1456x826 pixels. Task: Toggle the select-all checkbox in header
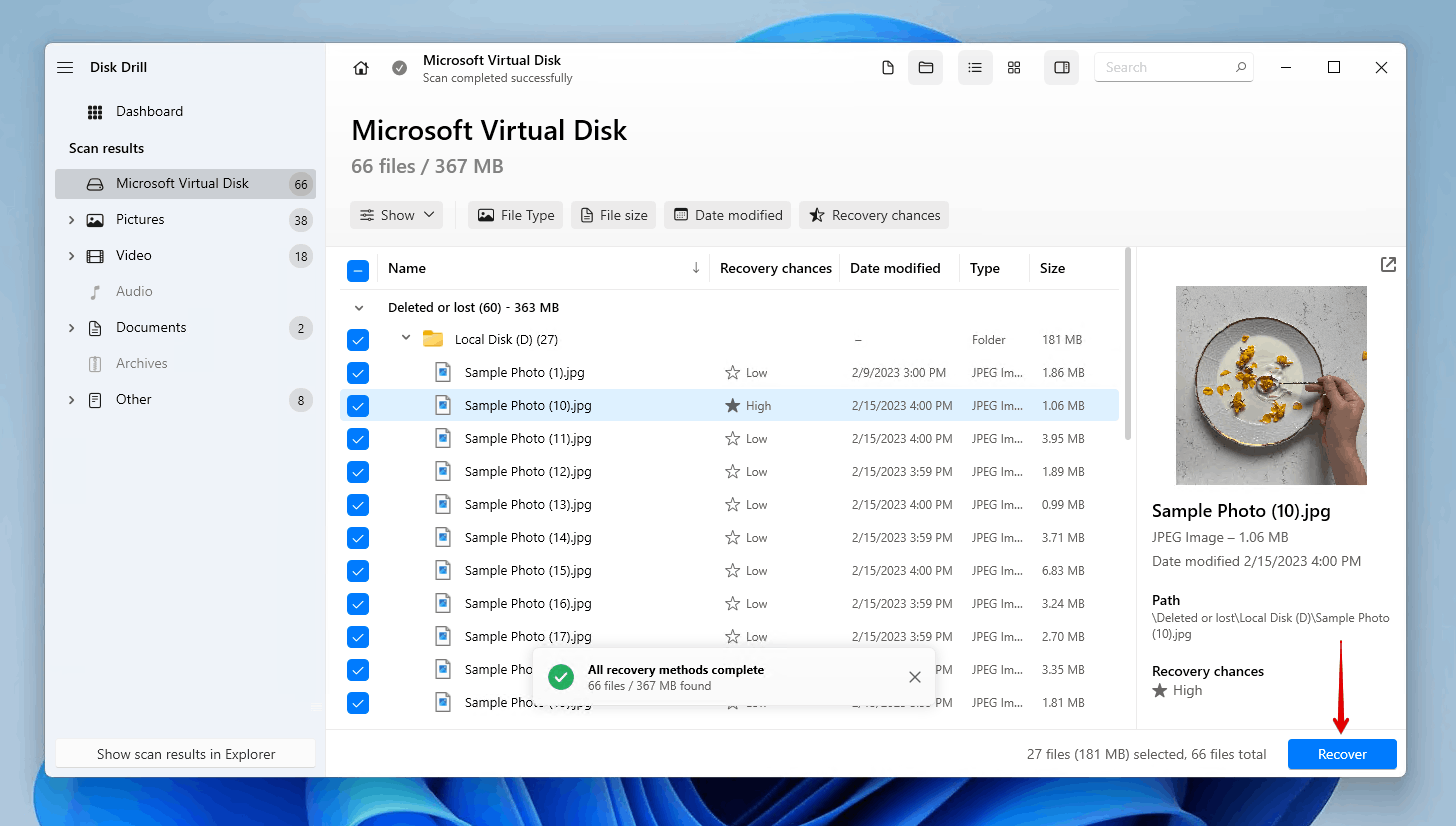(x=358, y=270)
